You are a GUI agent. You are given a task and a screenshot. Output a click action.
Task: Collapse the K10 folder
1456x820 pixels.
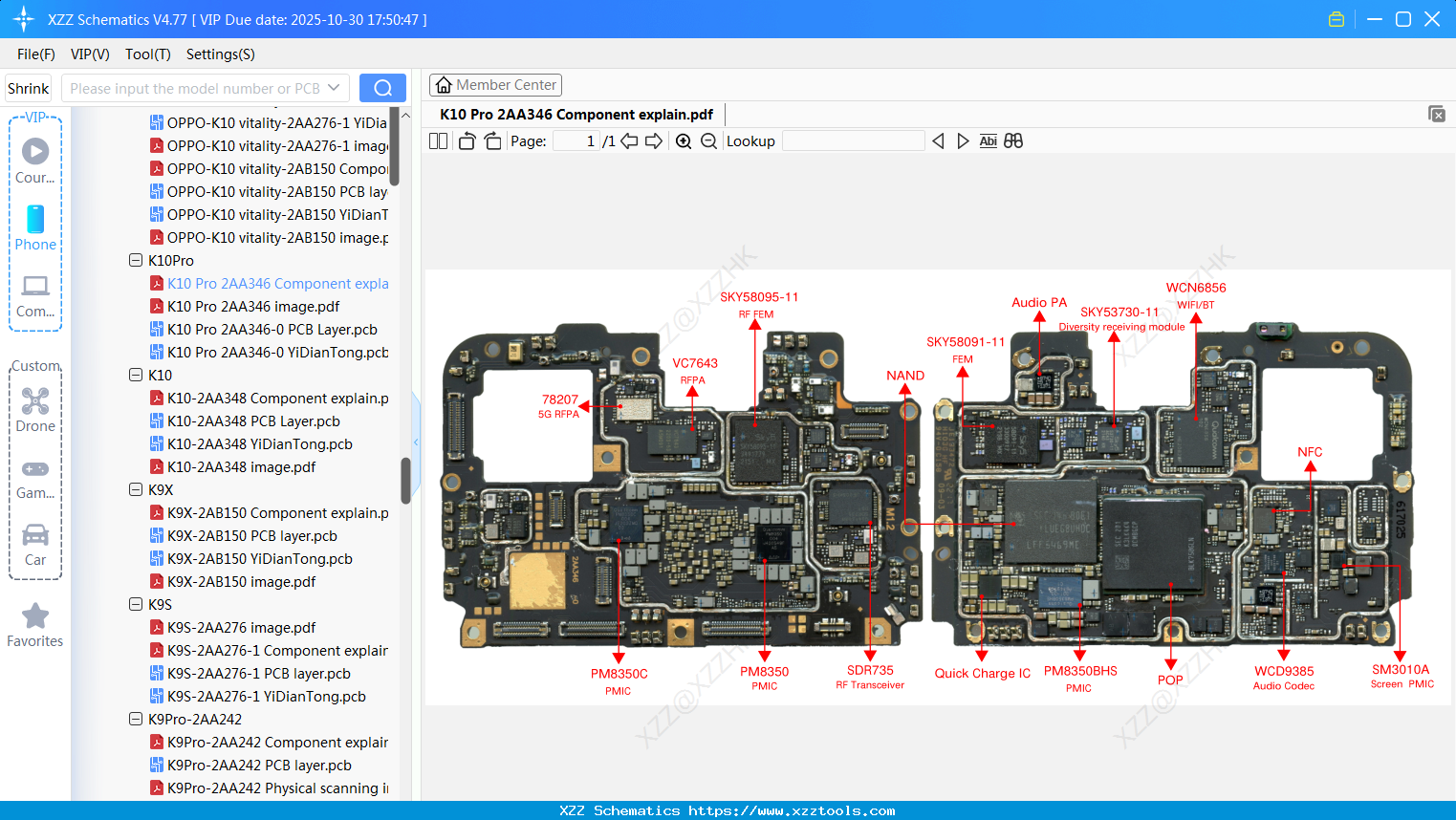[136, 375]
